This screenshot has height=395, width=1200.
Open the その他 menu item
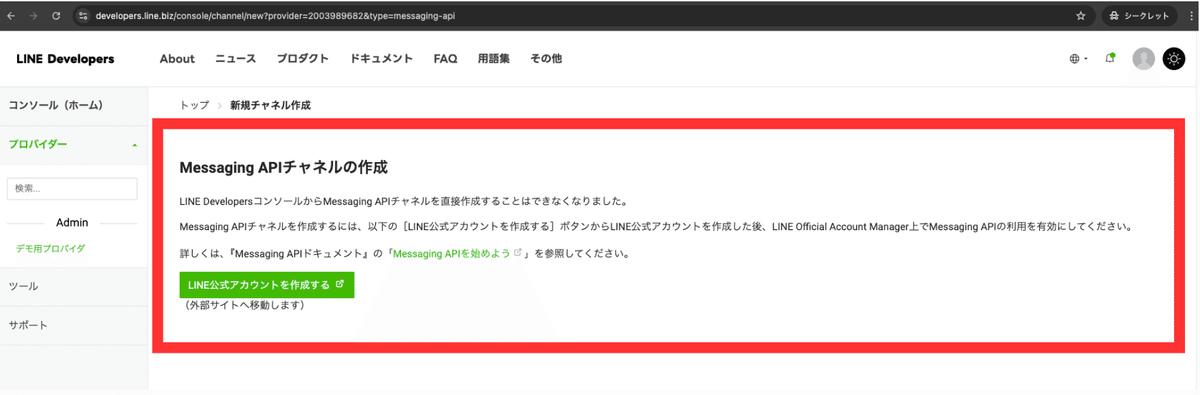546,59
